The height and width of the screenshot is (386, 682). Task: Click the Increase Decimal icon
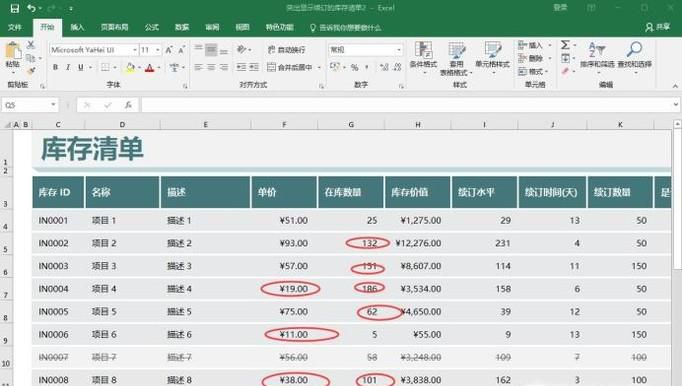pos(384,67)
